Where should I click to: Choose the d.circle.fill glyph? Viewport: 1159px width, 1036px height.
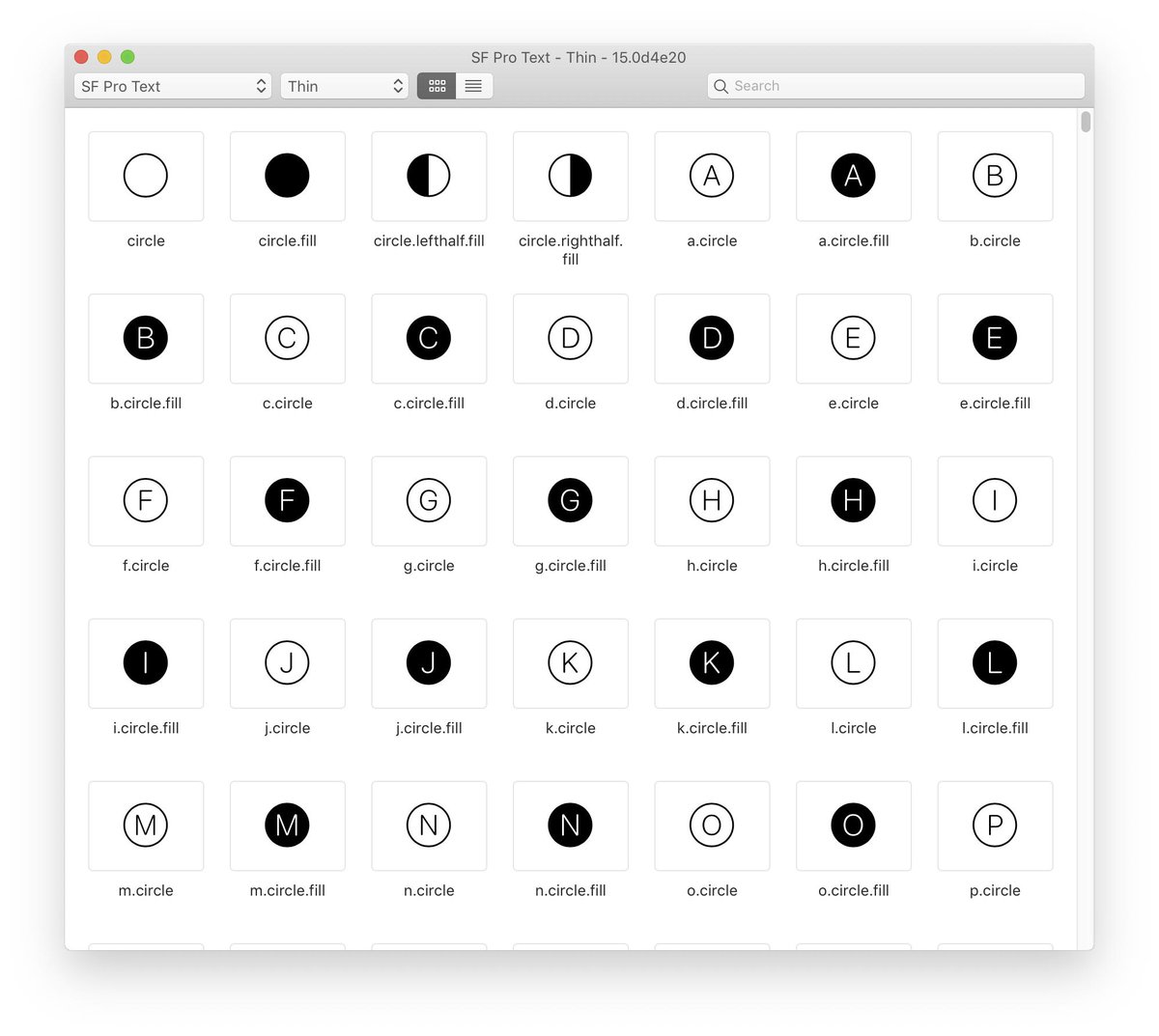click(x=712, y=338)
